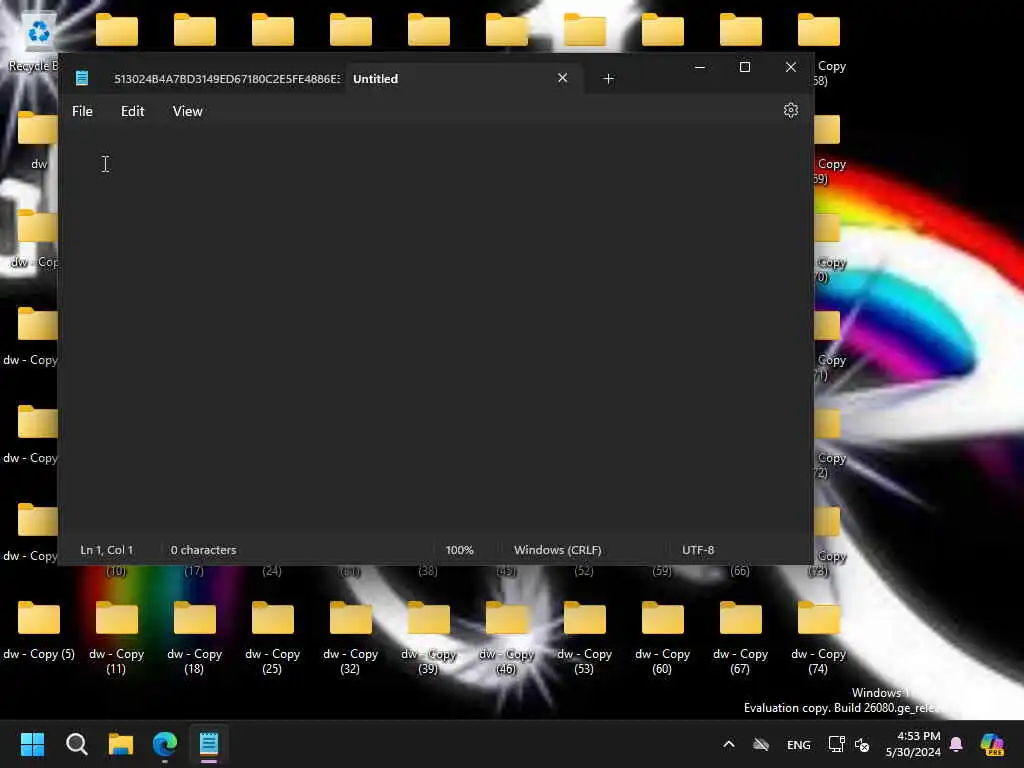Open the network tray icon
Image resolution: width=1024 pixels, height=768 pixels.
pyautogui.click(x=836, y=744)
